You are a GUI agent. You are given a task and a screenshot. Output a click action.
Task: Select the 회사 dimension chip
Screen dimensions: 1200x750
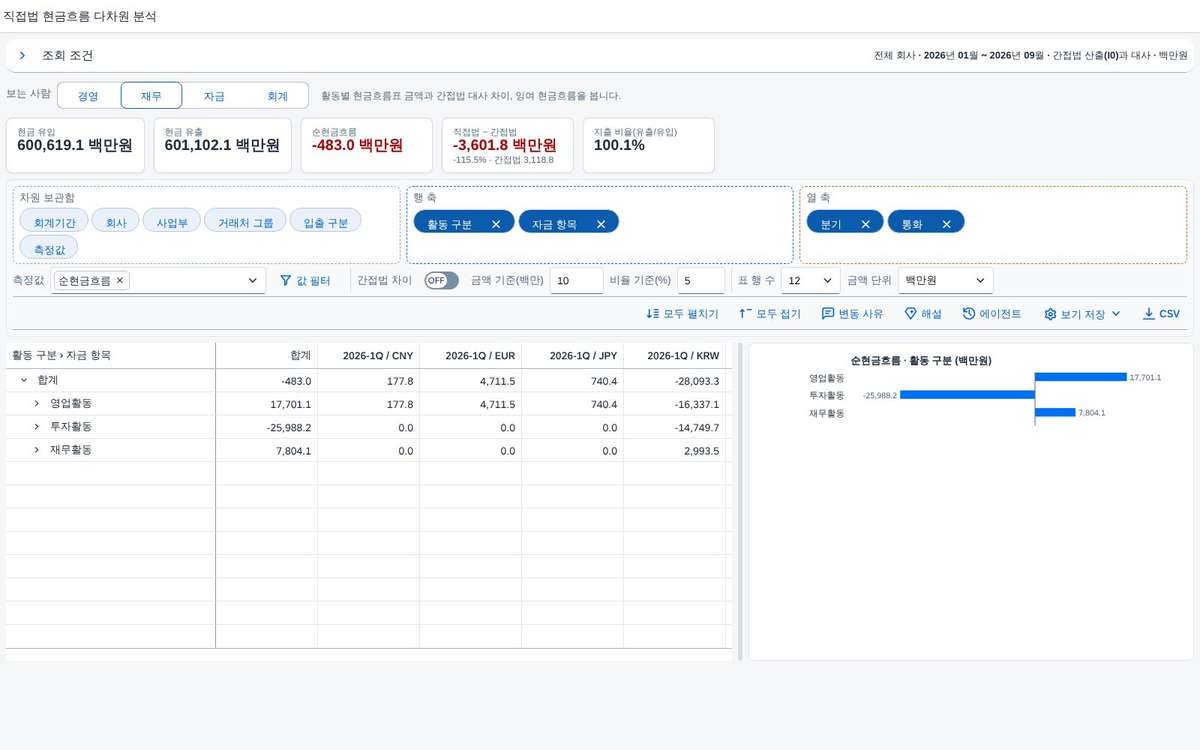pyautogui.click(x=116, y=222)
